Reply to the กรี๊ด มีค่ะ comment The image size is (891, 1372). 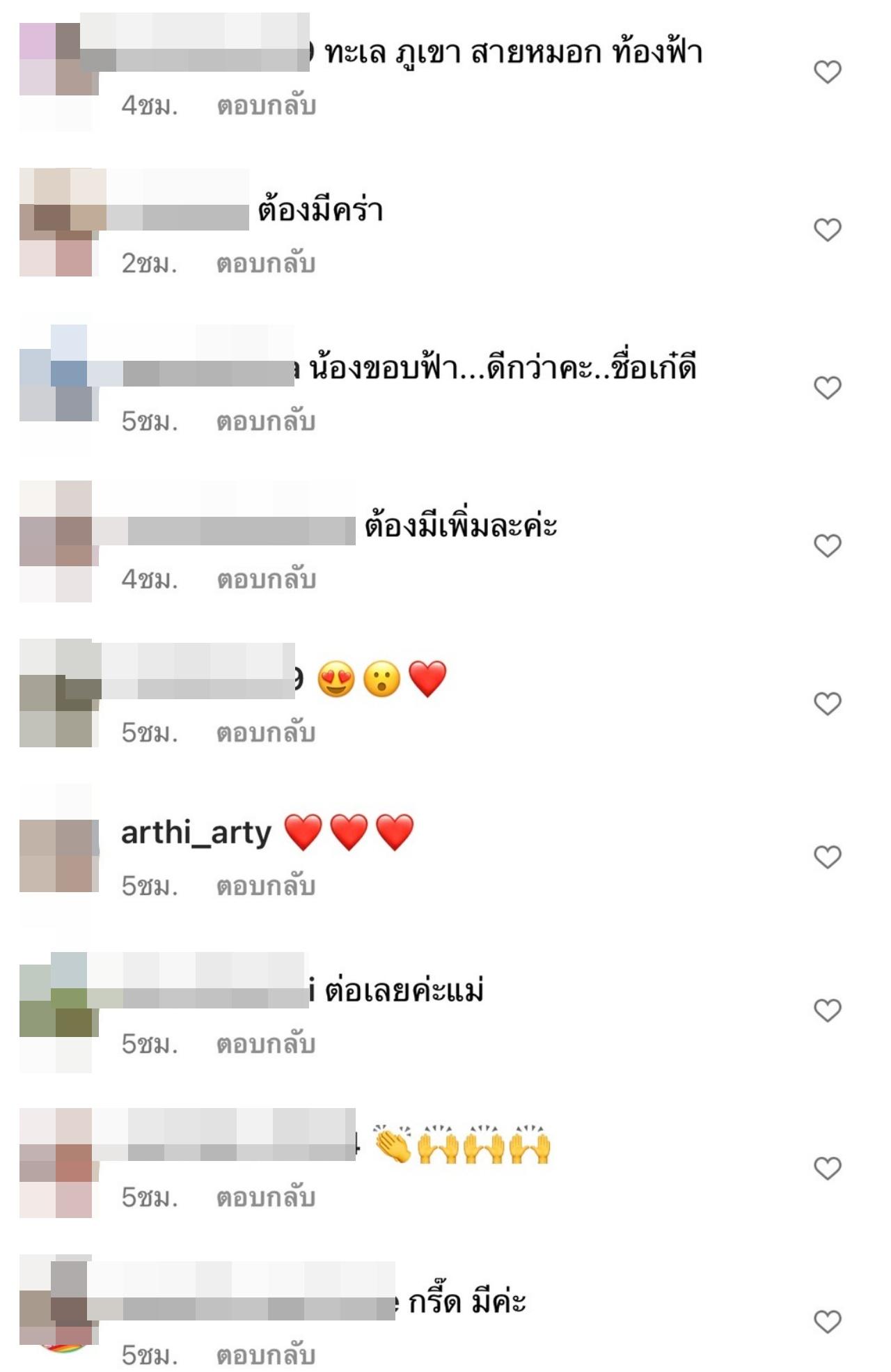(x=266, y=1355)
